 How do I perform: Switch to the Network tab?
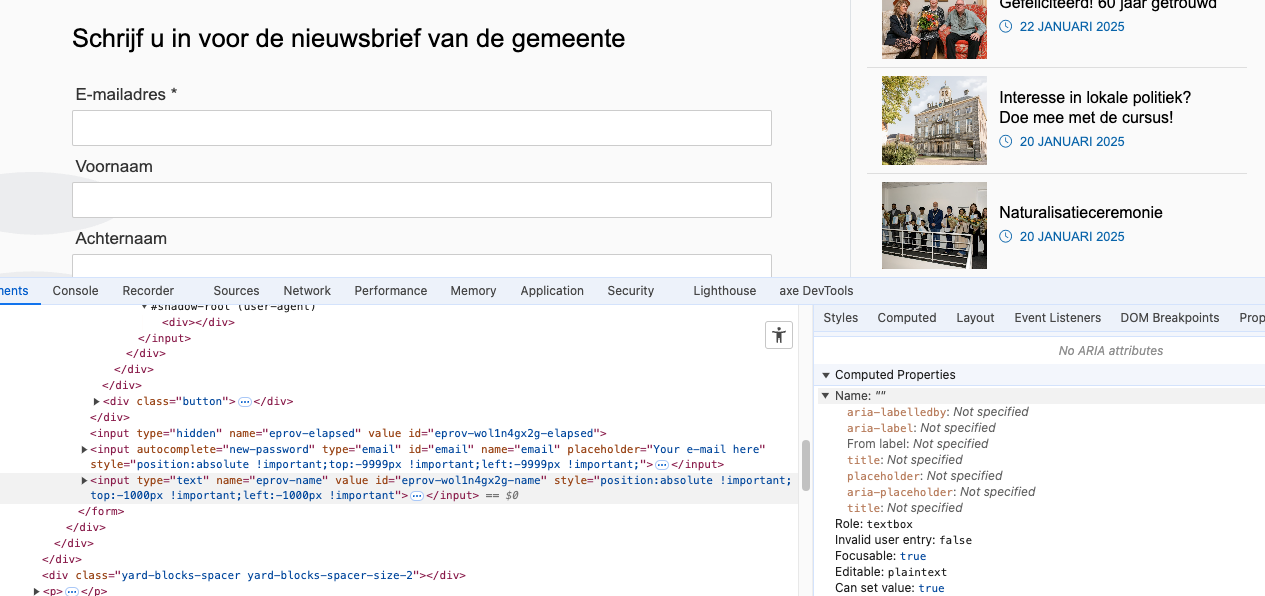[x=307, y=291]
